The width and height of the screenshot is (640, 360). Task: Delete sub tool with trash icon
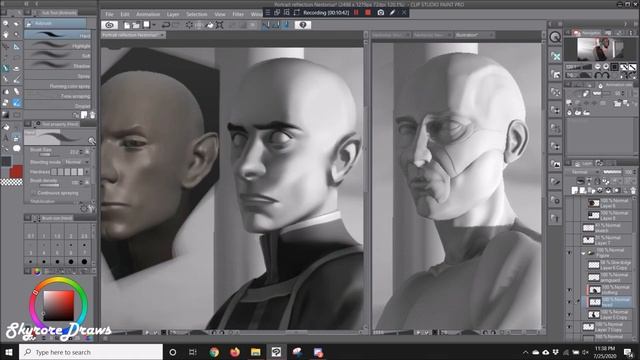(x=93, y=116)
